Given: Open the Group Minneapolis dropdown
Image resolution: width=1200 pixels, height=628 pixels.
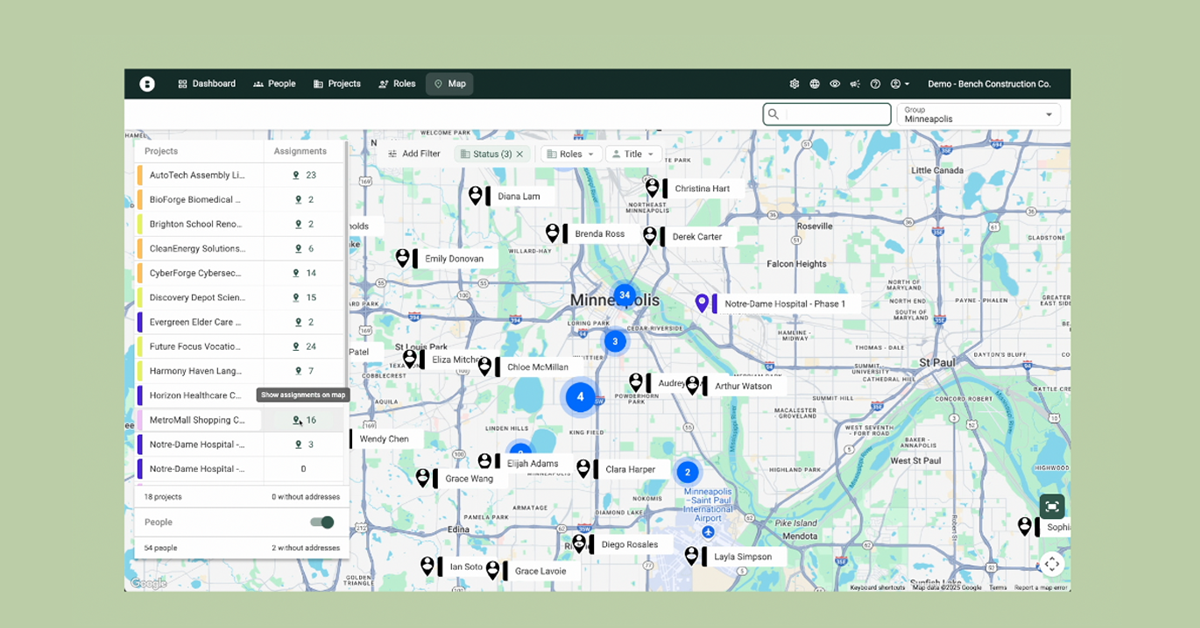Looking at the screenshot, I should tap(978, 114).
